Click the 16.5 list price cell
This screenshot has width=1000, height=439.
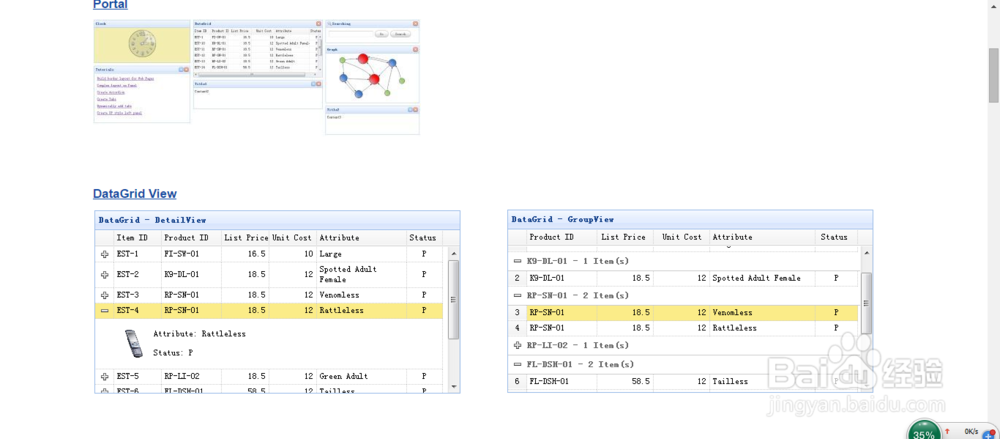pos(246,254)
